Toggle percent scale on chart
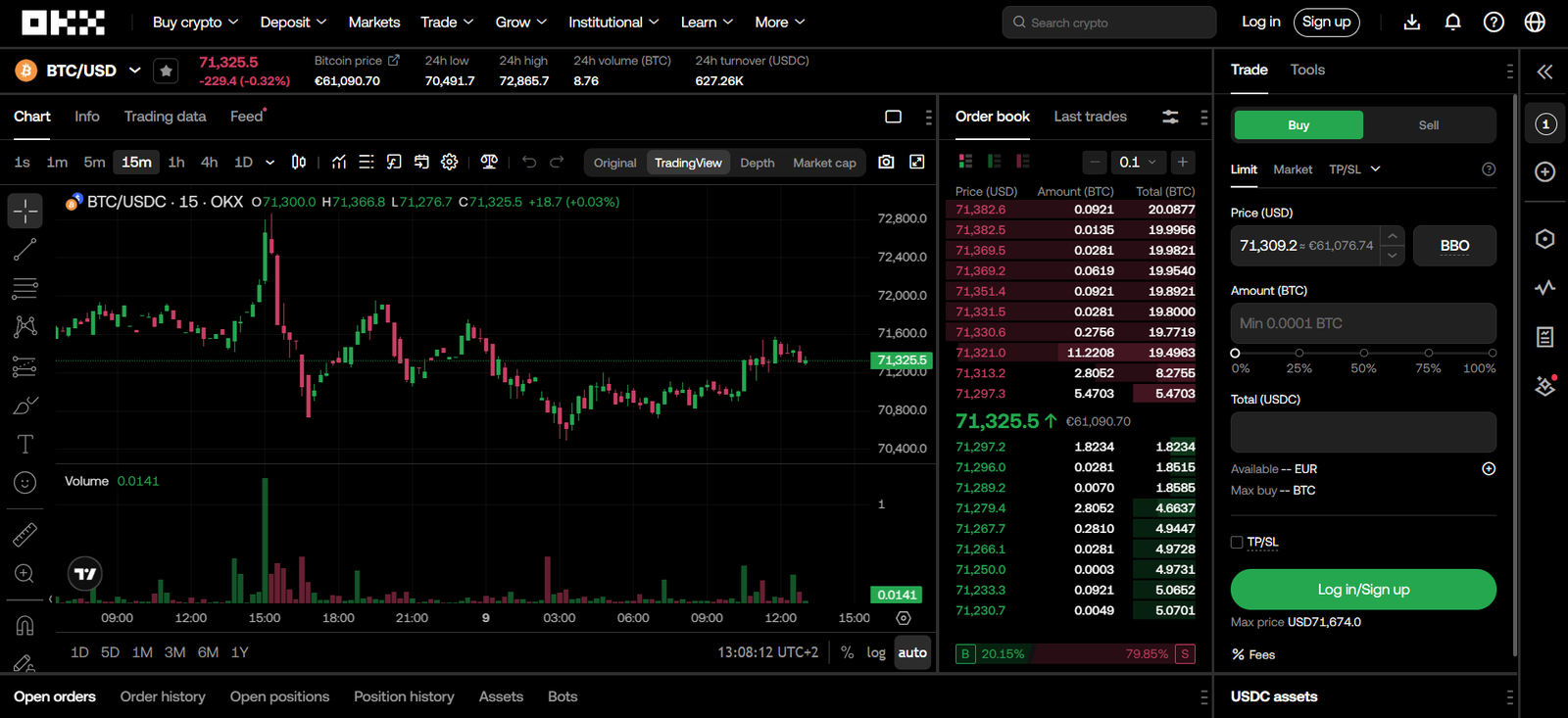The height and width of the screenshot is (718, 1568). (x=847, y=652)
